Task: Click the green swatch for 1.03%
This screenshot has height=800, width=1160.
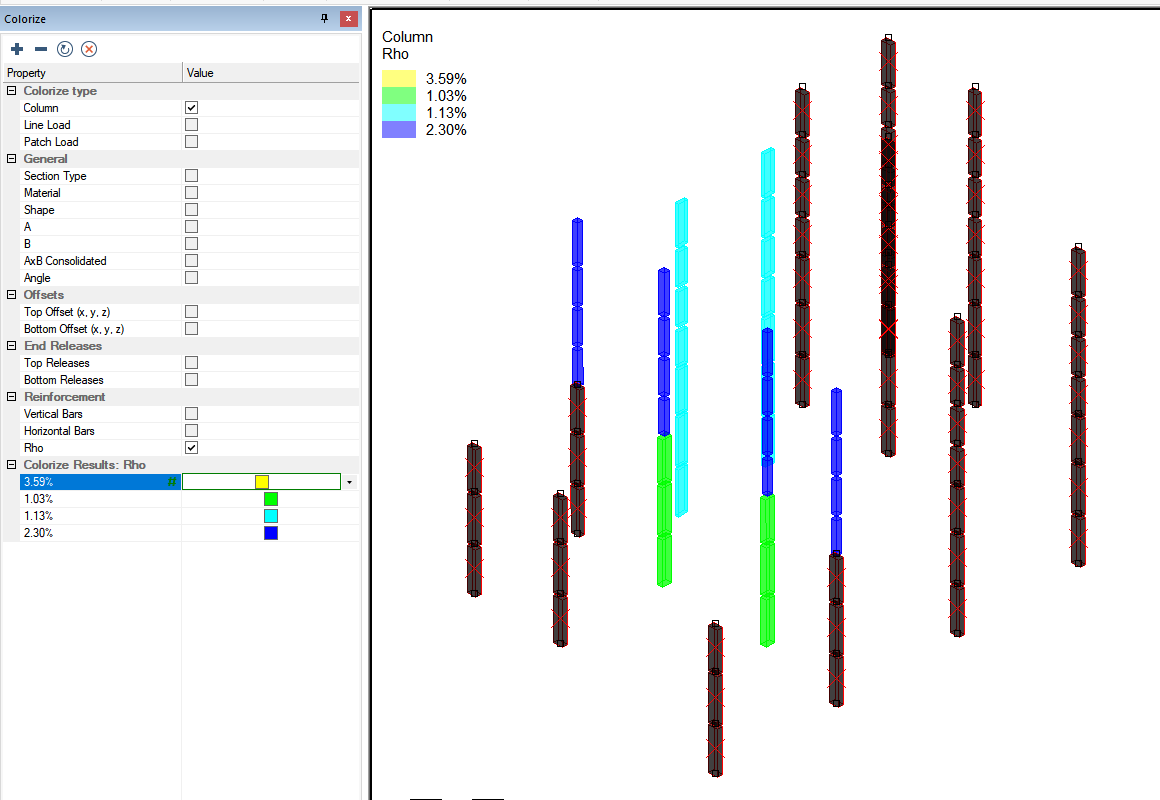Action: [271, 499]
